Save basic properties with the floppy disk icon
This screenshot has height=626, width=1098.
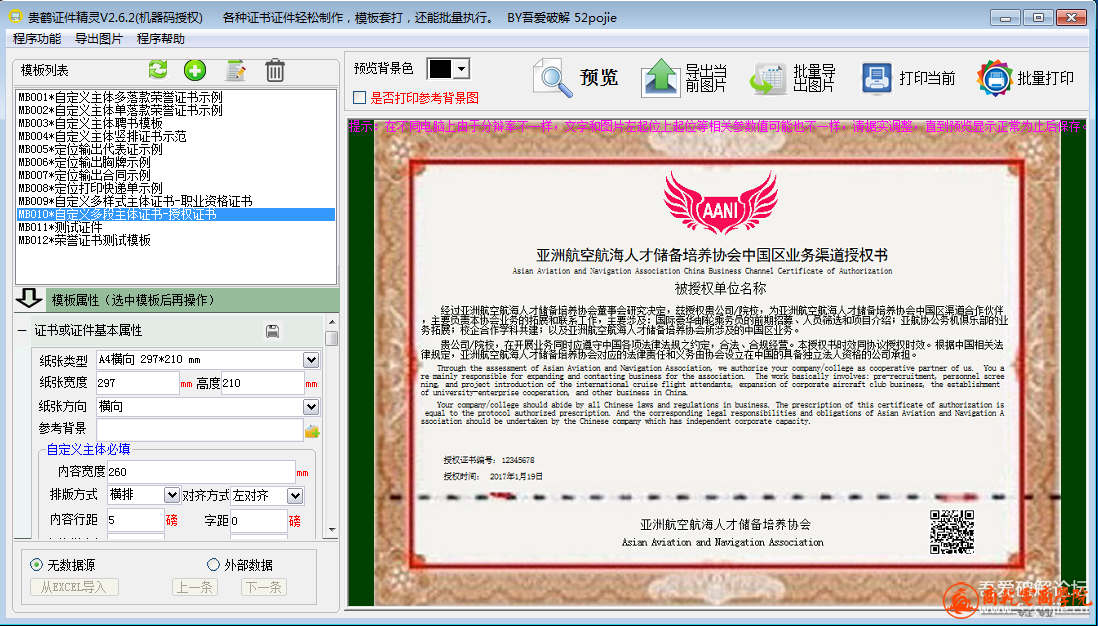click(x=272, y=331)
